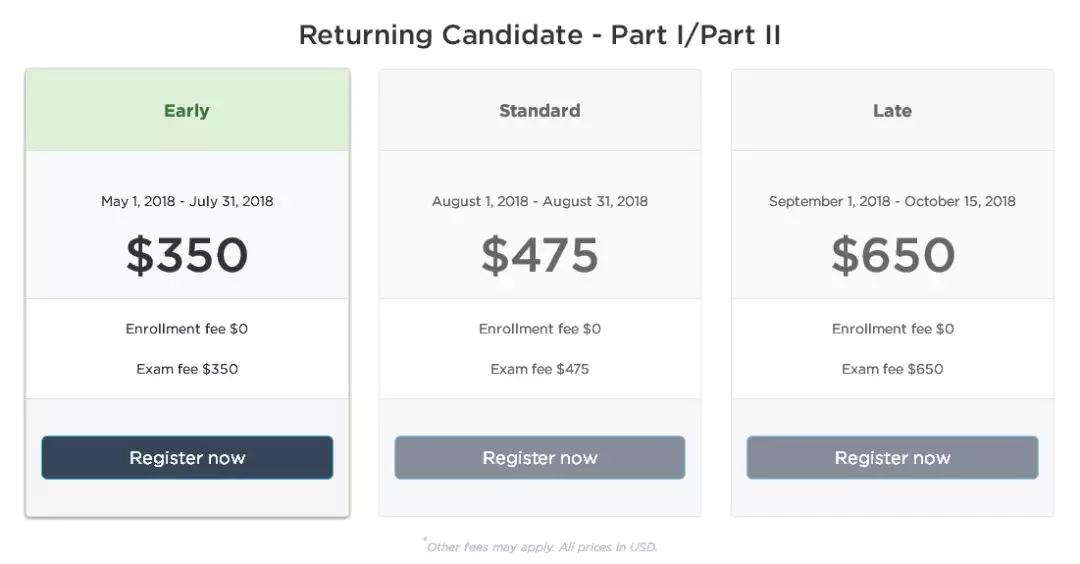Click the September 1, 2018 - October 15, 2018 dates
This screenshot has width=1080, height=564.
893,201
